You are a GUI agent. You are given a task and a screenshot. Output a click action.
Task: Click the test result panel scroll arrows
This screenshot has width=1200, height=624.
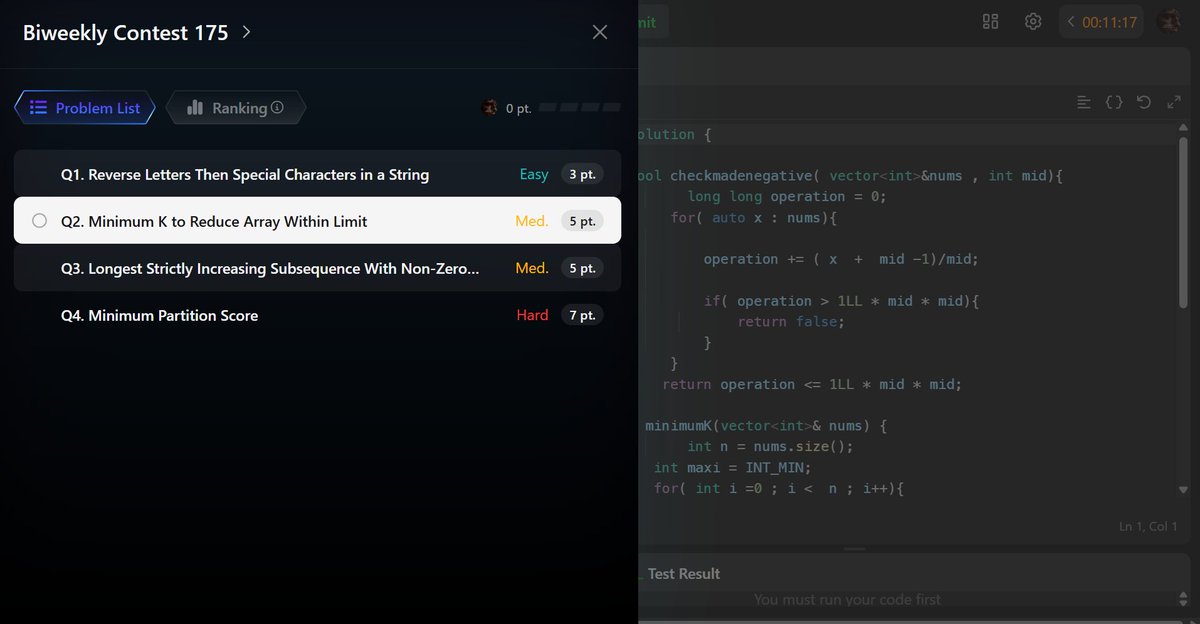click(1184, 599)
